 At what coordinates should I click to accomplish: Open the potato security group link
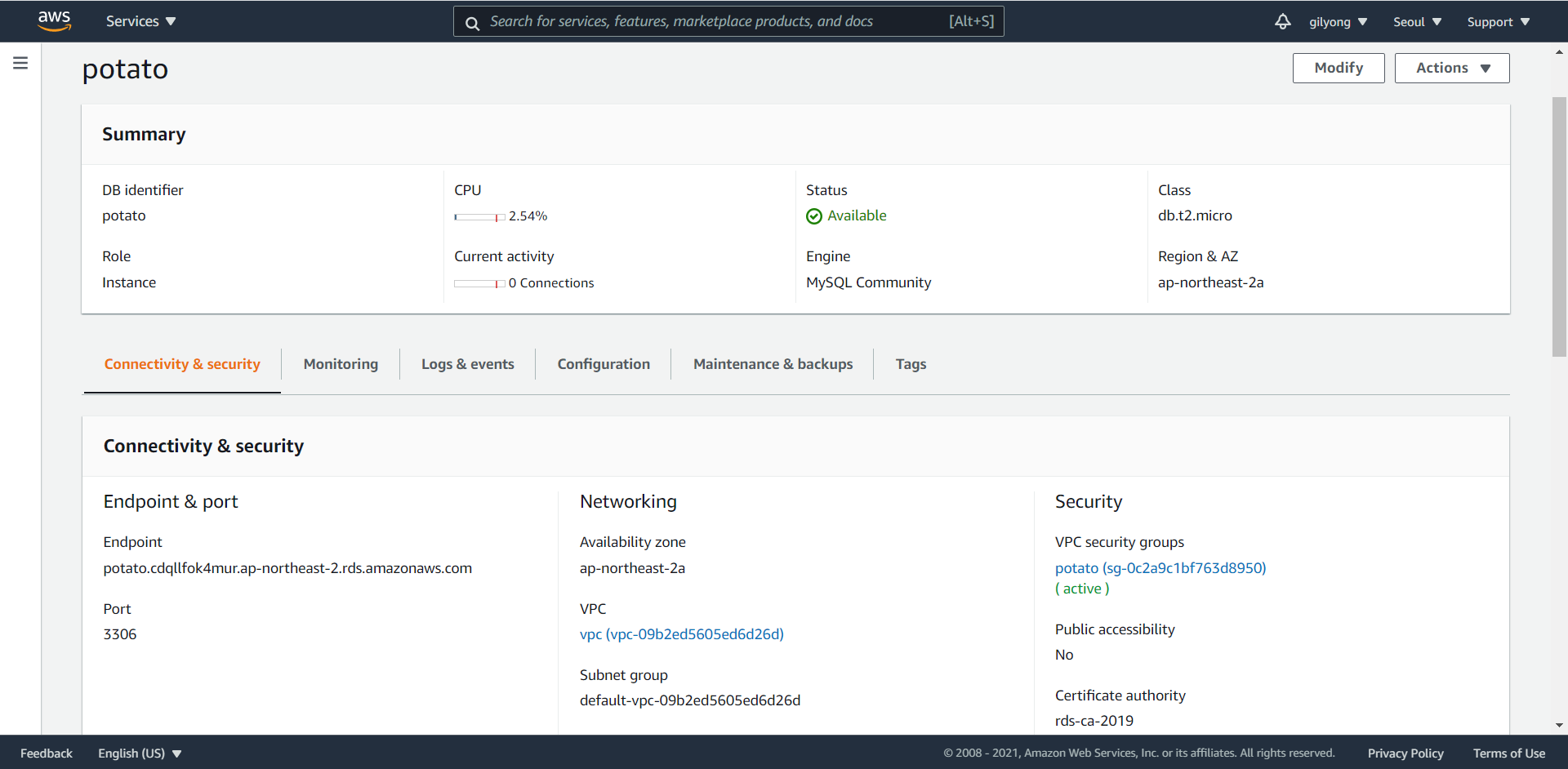(x=1160, y=568)
